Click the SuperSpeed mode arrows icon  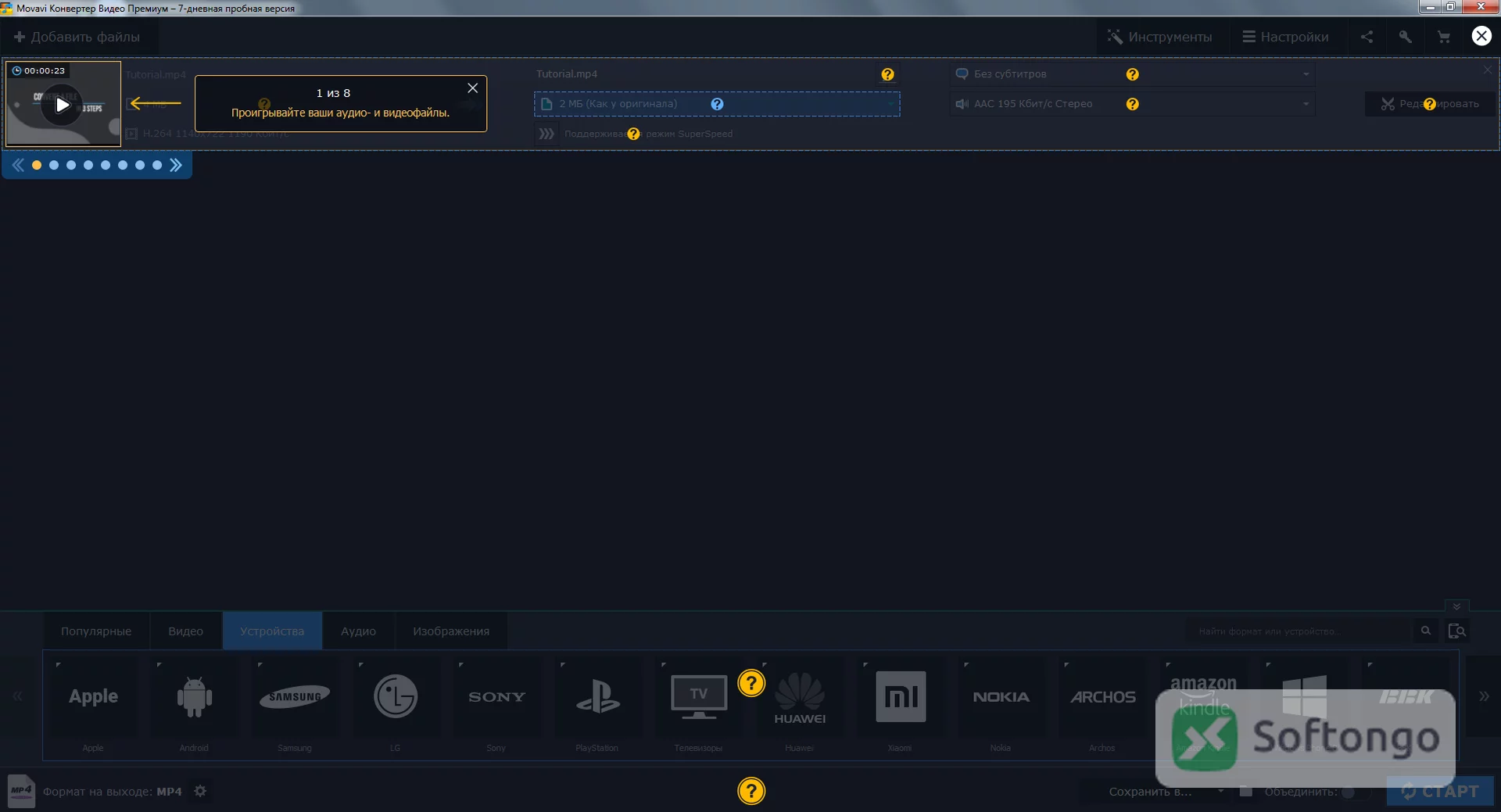coord(546,134)
